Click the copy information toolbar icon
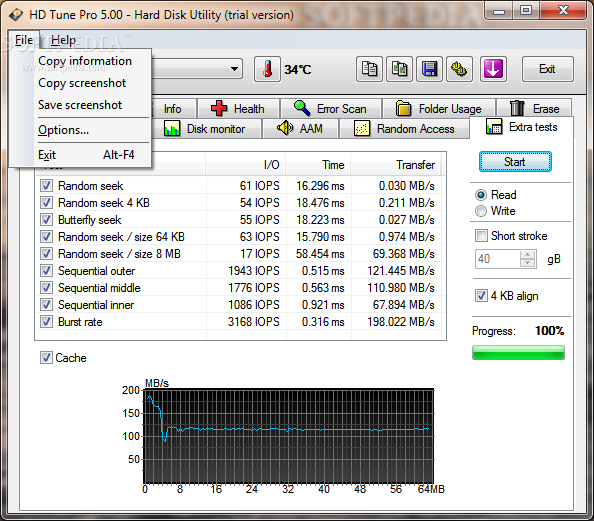This screenshot has width=594, height=521. [369, 69]
